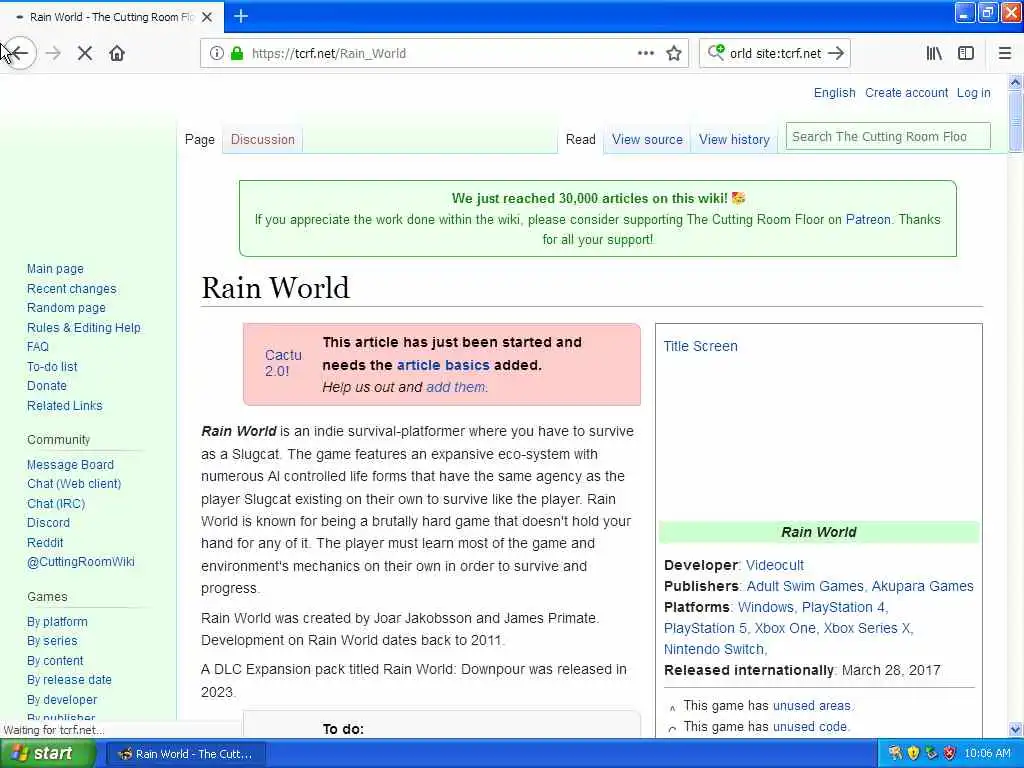Click the taskbar clock 10:06 AM

click(987, 753)
